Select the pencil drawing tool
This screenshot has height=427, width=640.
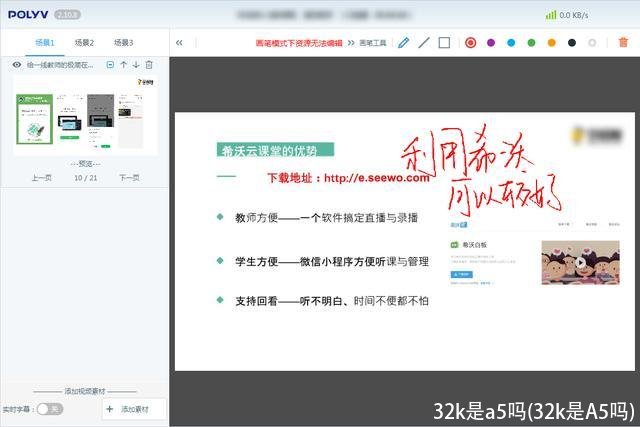(404, 42)
